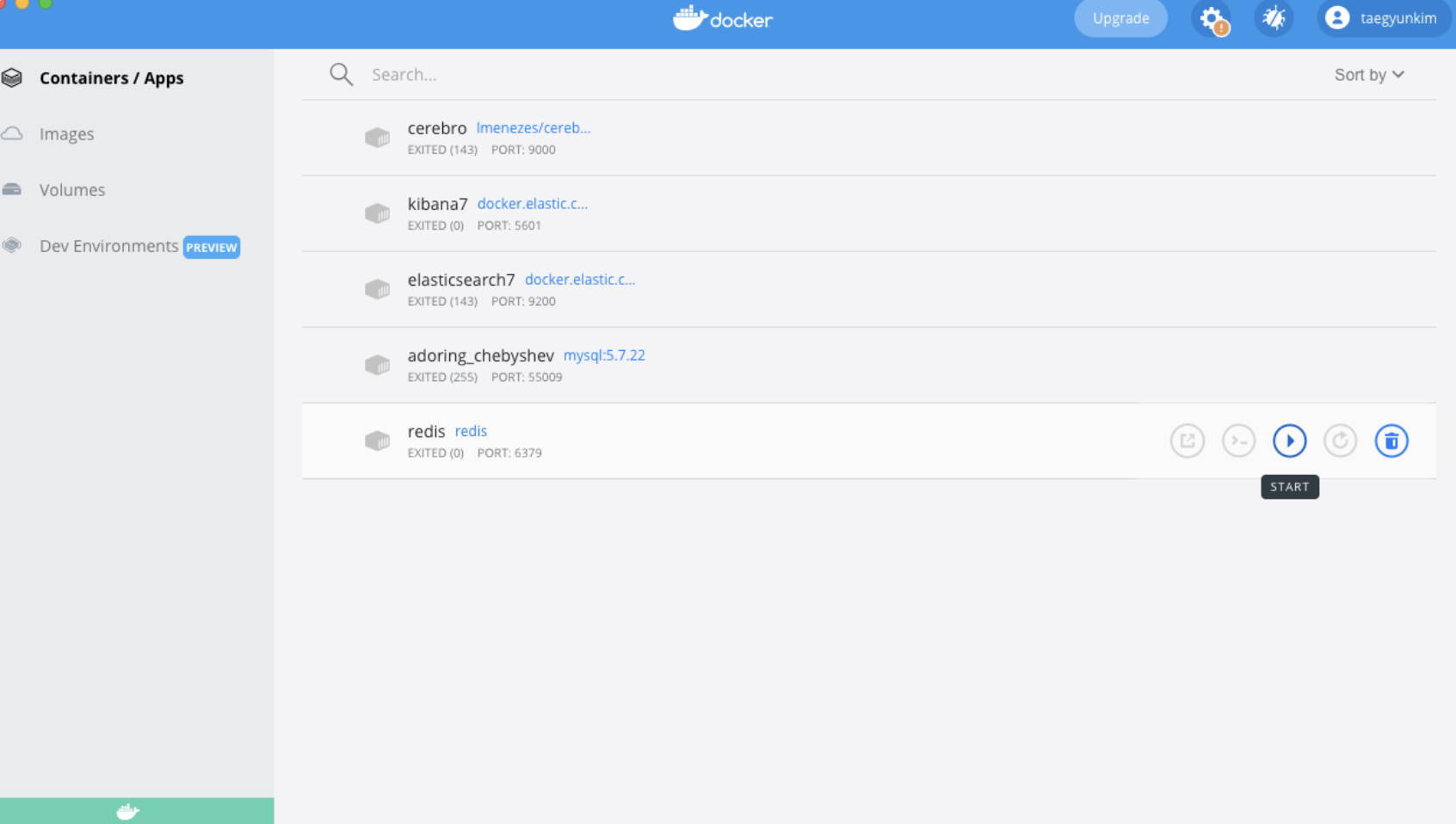Click the Docker whale status icon

pos(127,811)
